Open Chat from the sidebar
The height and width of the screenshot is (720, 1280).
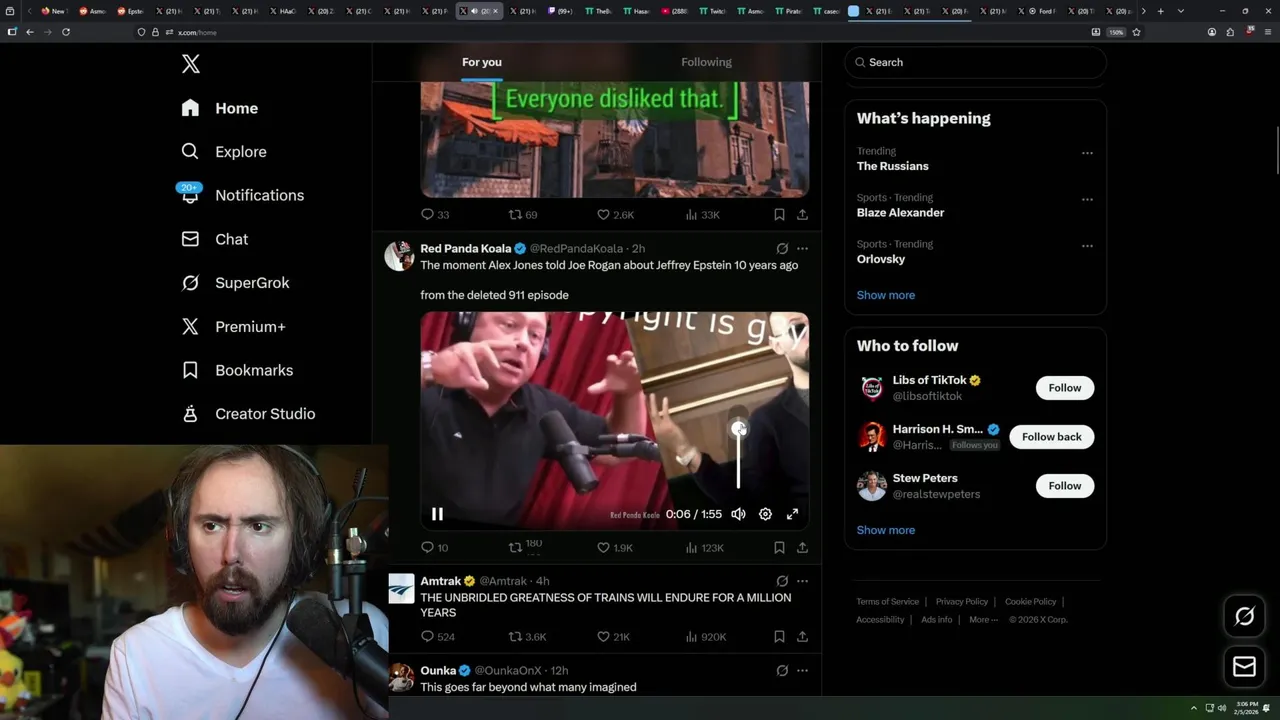point(215,239)
